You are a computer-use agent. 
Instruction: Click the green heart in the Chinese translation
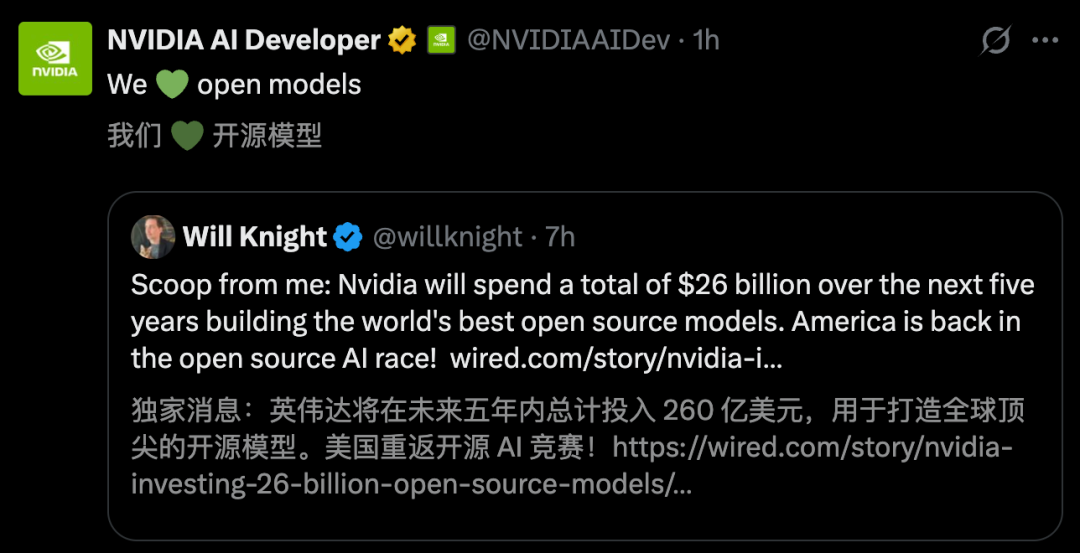(187, 135)
